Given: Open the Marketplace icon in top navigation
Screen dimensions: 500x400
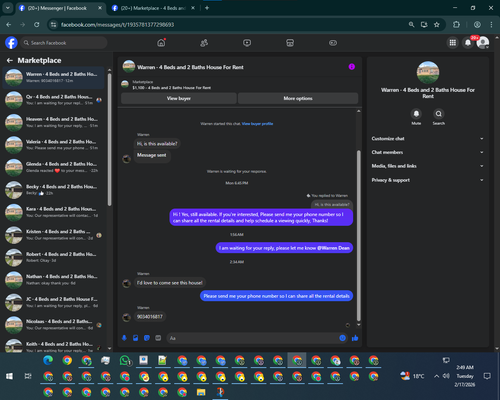Looking at the screenshot, I should [x=290, y=43].
